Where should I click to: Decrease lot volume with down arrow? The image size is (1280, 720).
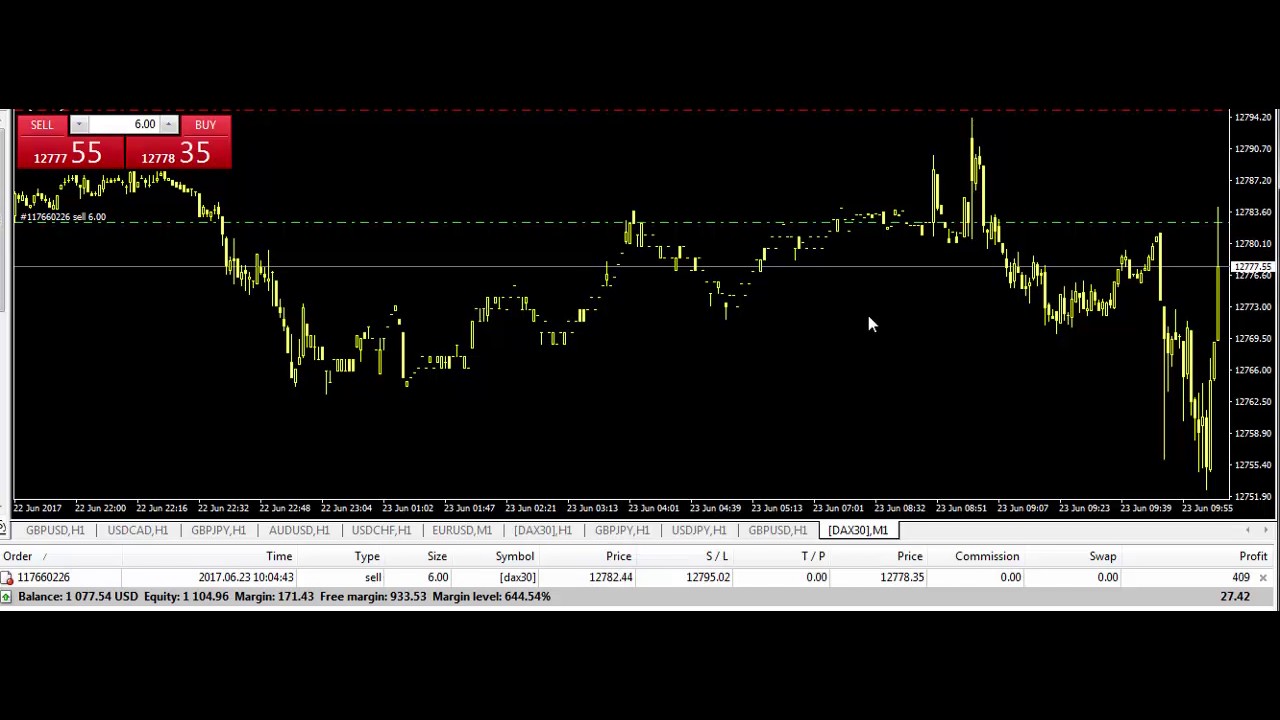click(78, 125)
